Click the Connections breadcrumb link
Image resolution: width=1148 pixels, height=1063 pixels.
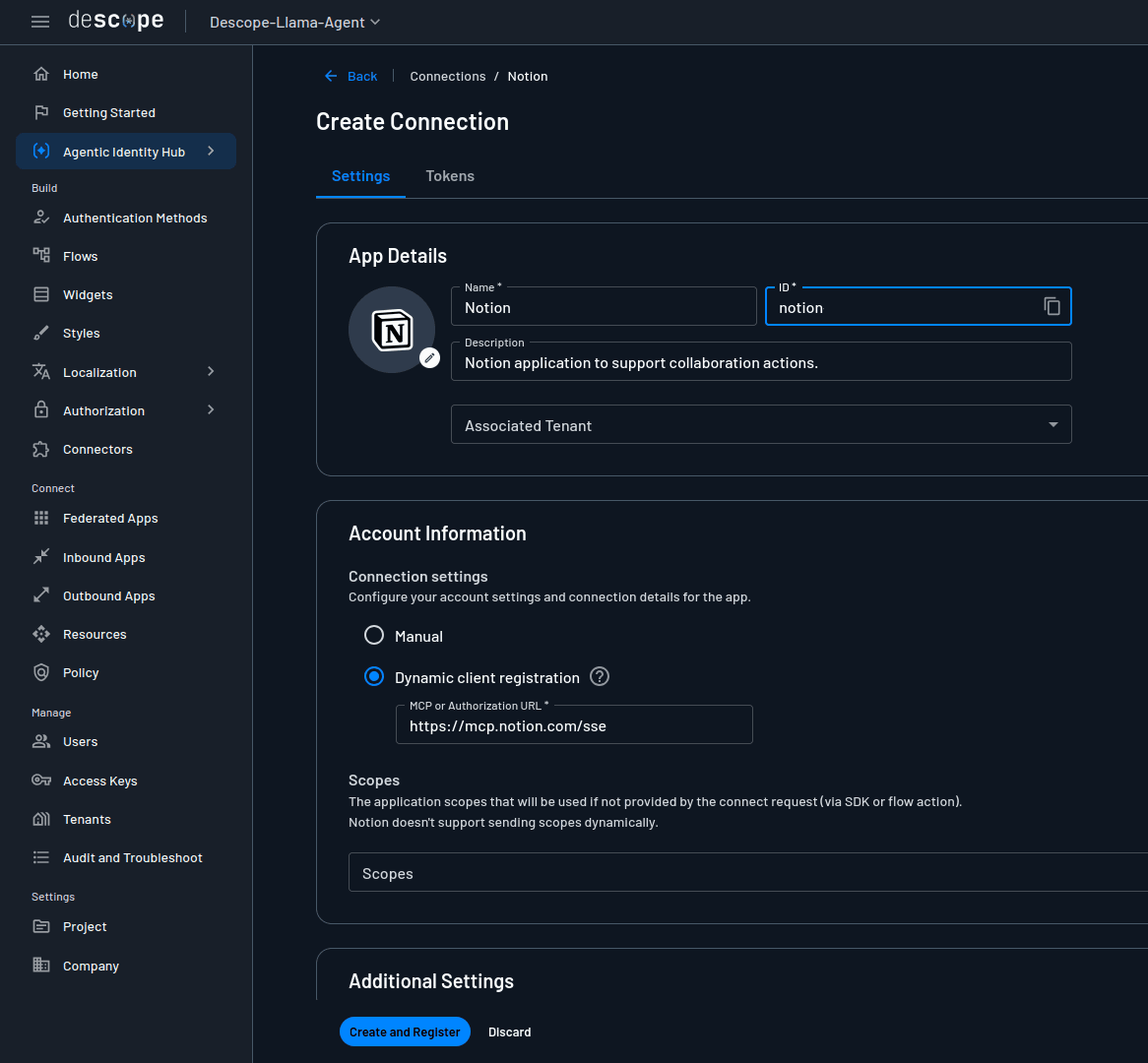click(x=447, y=76)
